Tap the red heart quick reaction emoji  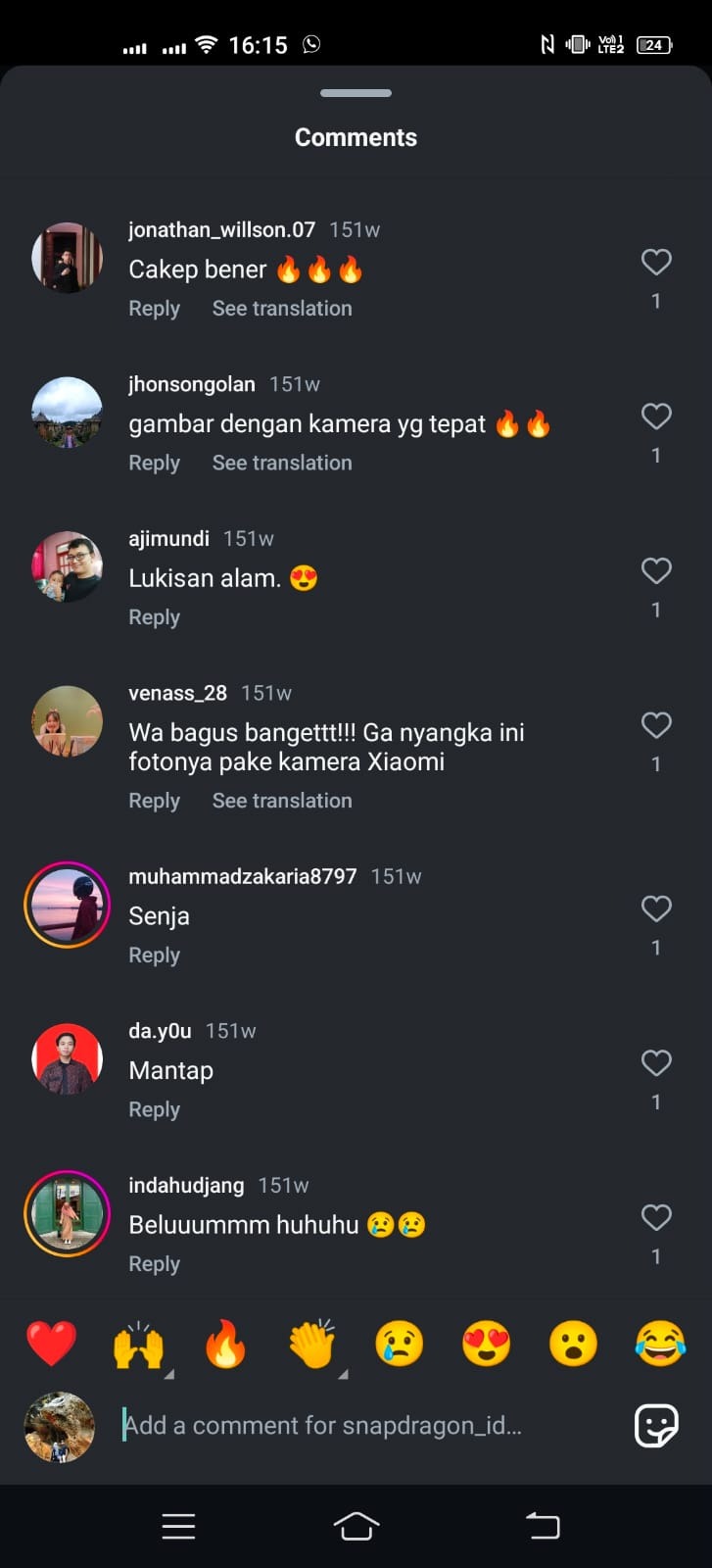pyautogui.click(x=51, y=1343)
